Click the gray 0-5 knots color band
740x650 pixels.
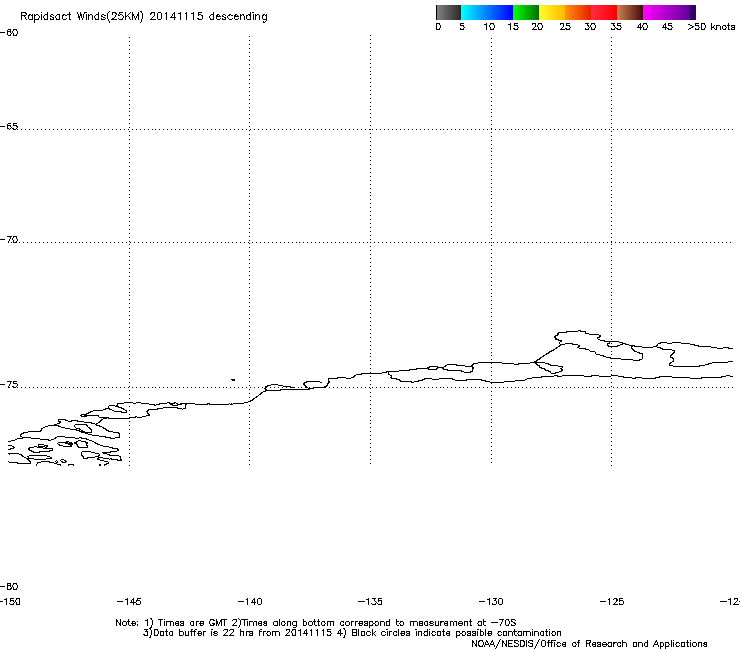coord(448,12)
